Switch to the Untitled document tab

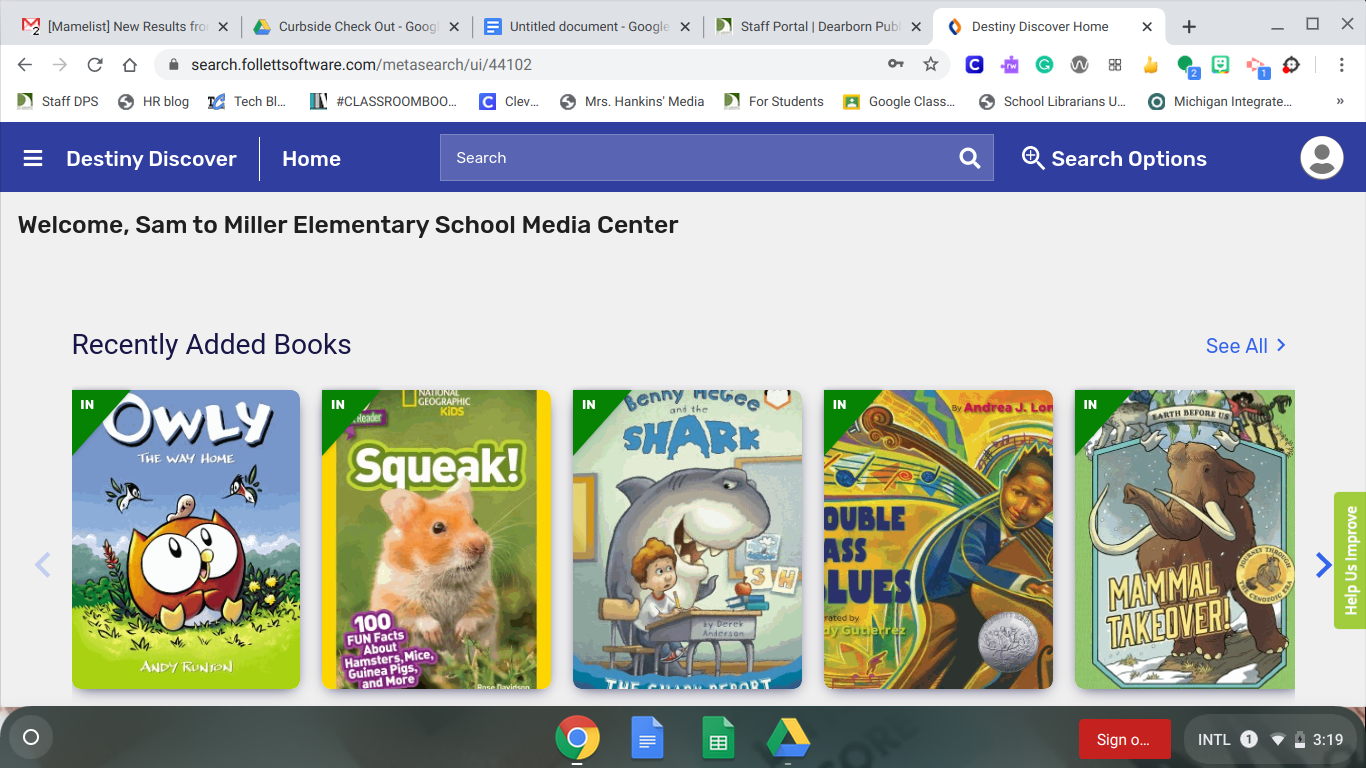tap(588, 27)
